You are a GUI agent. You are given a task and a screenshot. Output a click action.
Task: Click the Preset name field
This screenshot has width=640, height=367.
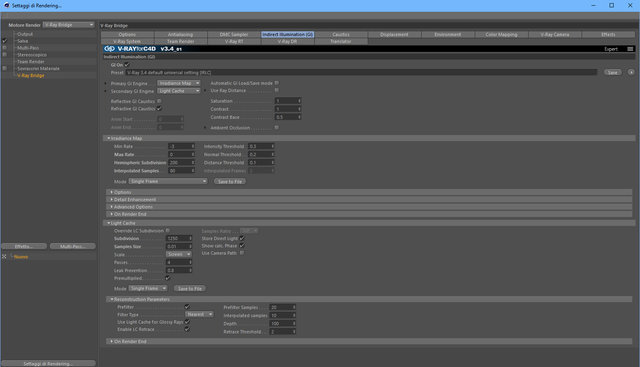click(x=361, y=72)
